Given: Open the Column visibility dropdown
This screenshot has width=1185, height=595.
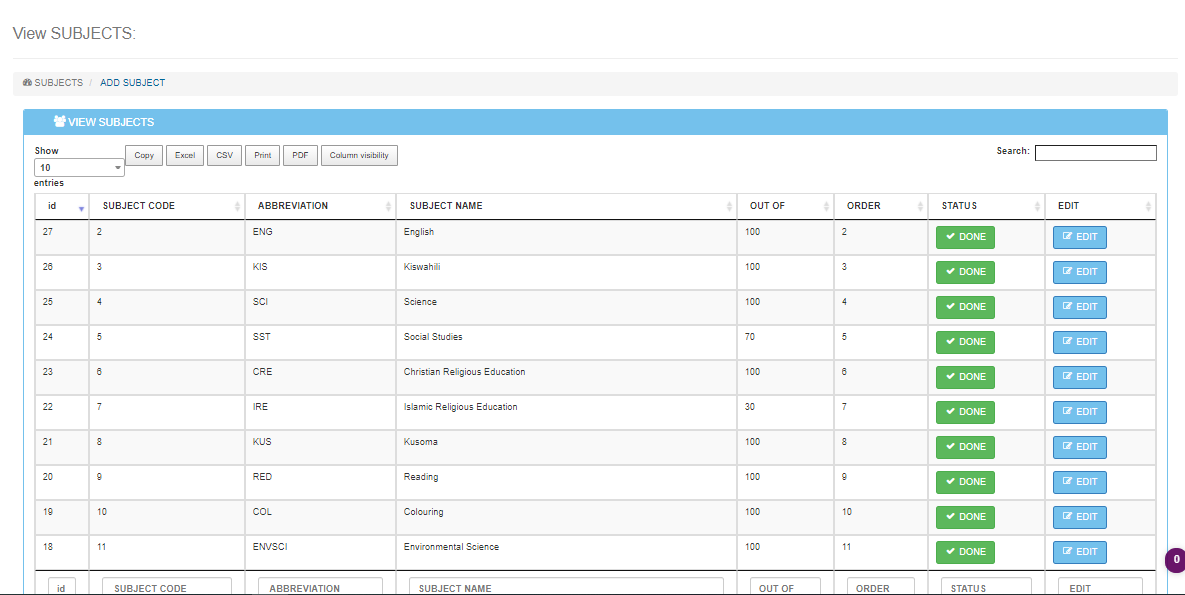Looking at the screenshot, I should pyautogui.click(x=359, y=155).
